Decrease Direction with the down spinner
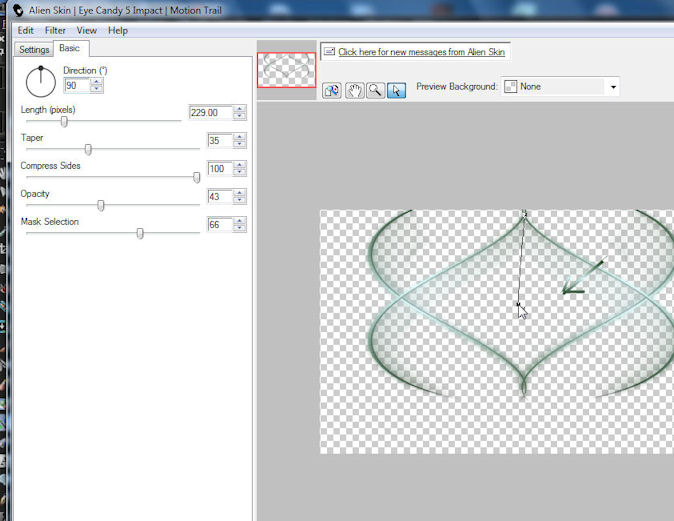Screen dimensions: 674x521 (x=97, y=89)
